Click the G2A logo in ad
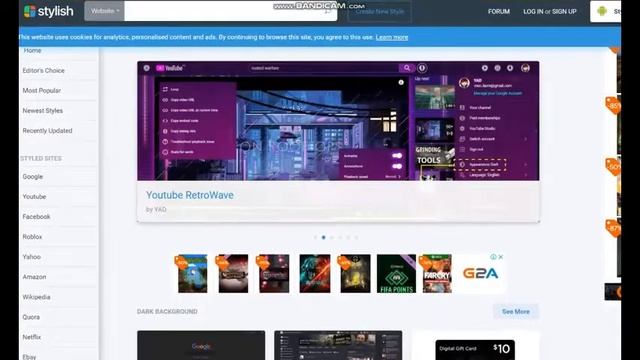Screen dimensions: 640x360 pyautogui.click(x=480, y=273)
